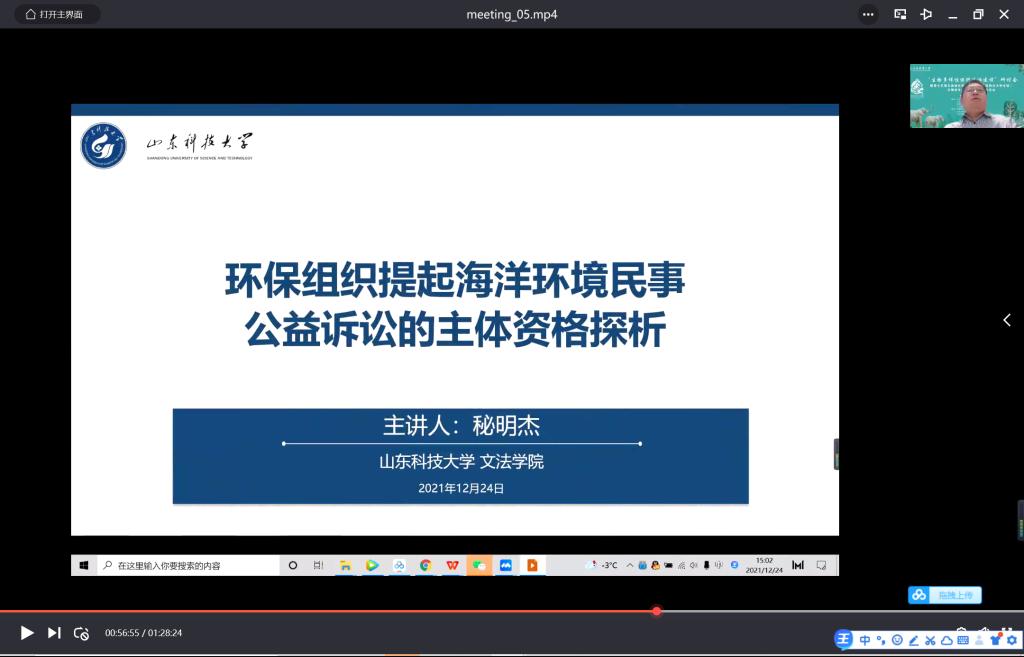
Task: Open the IME soft keyboard icon
Action: tap(963, 640)
